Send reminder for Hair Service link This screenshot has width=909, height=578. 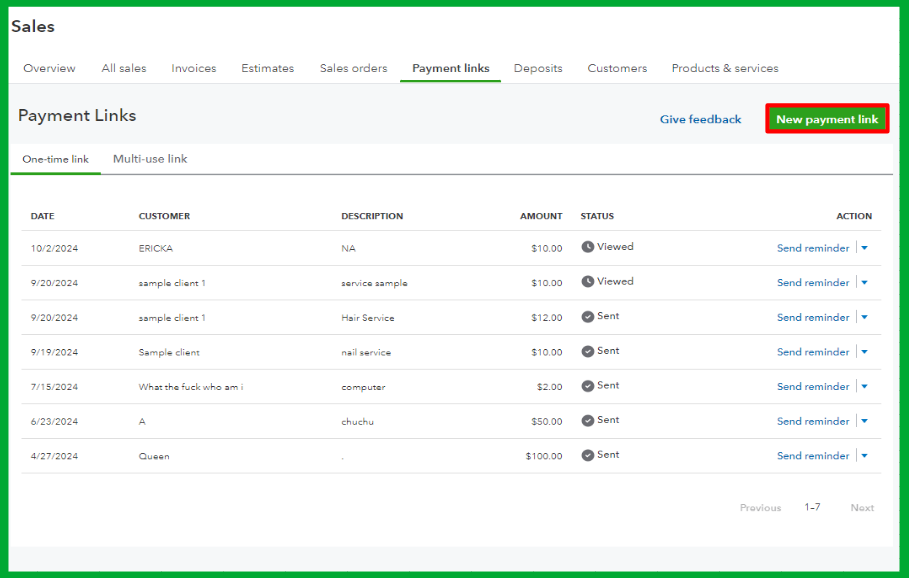(813, 317)
